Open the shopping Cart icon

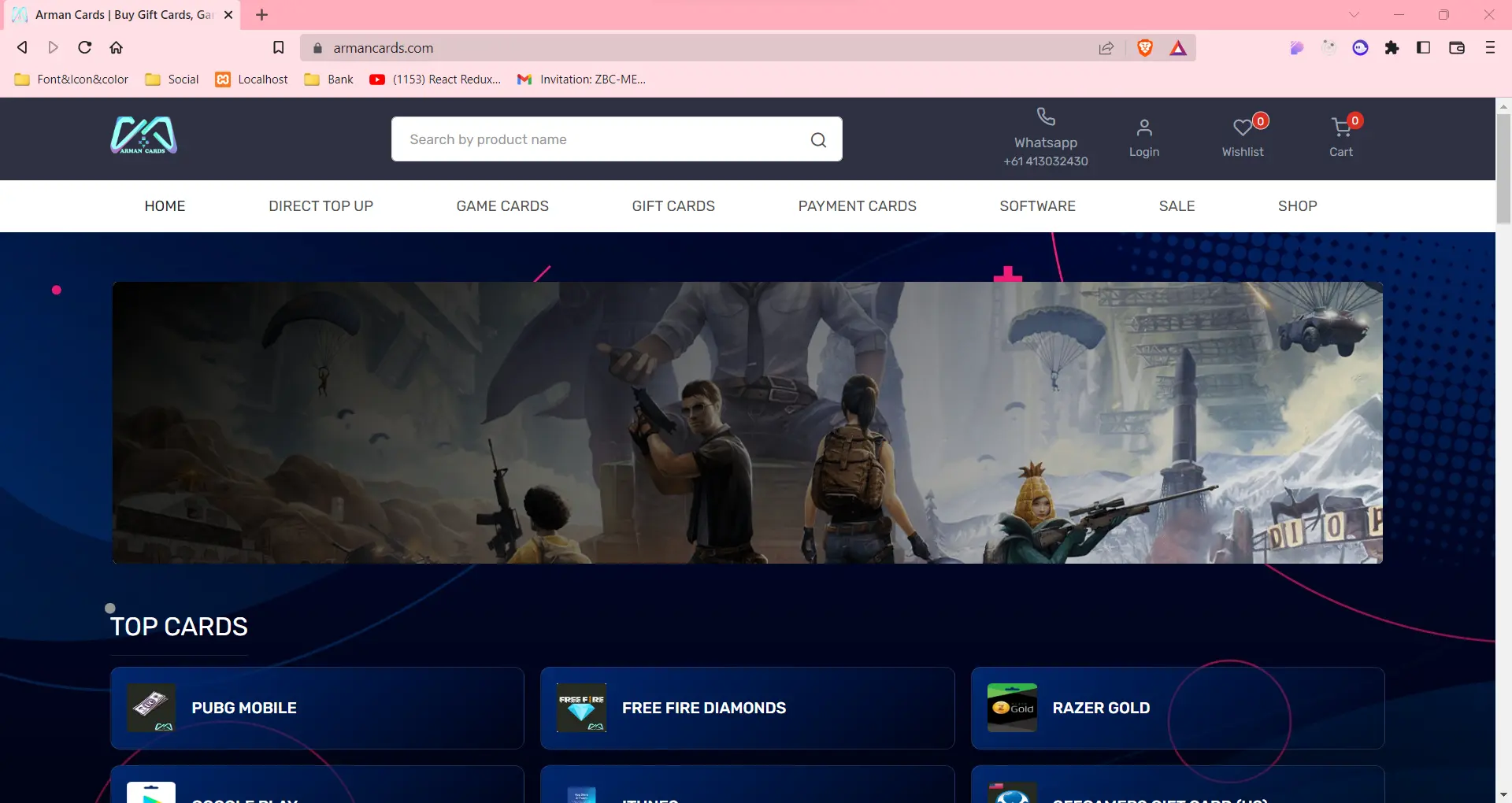pos(1340,128)
